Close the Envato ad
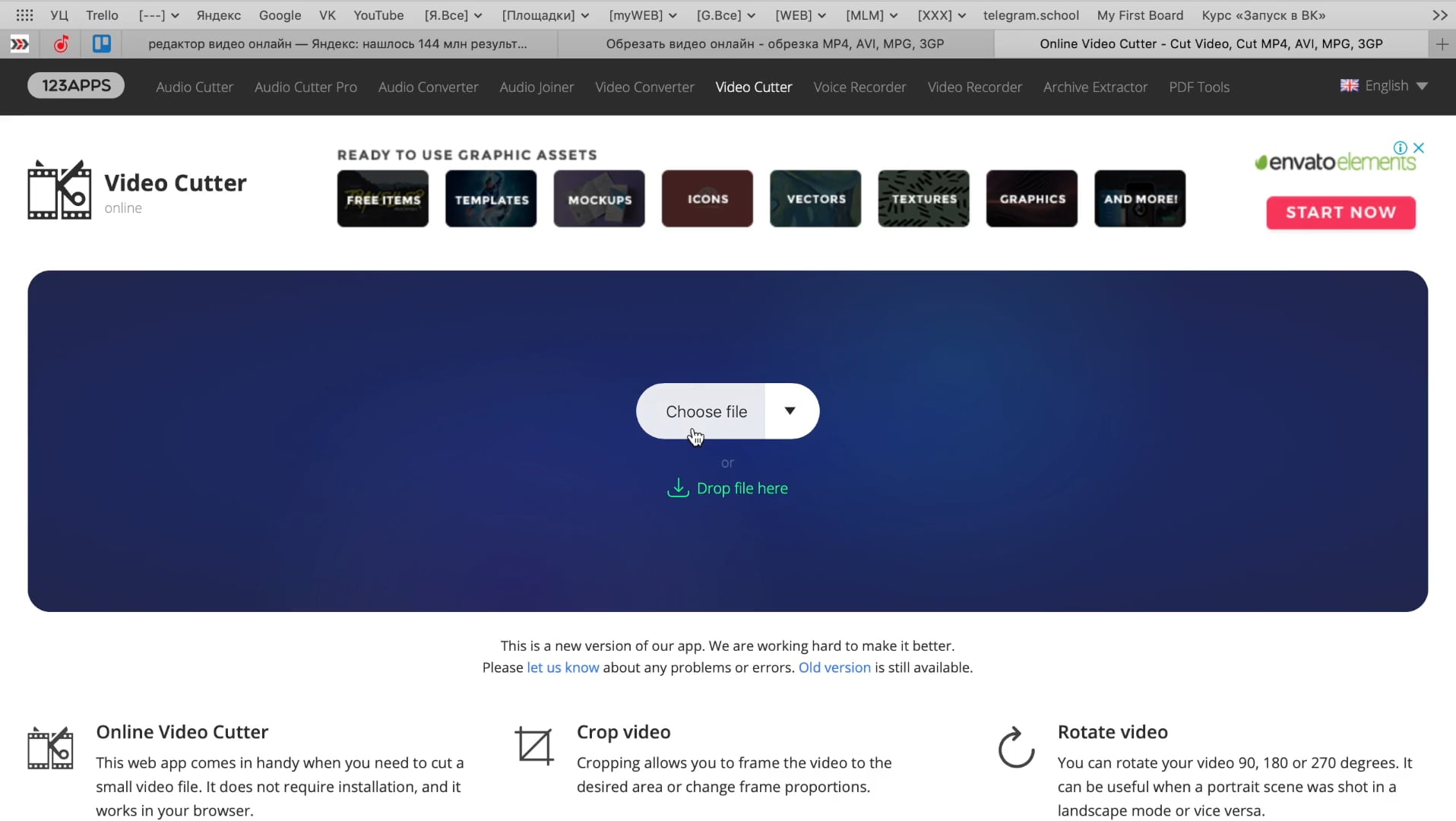The image size is (1456, 821). point(1419,147)
